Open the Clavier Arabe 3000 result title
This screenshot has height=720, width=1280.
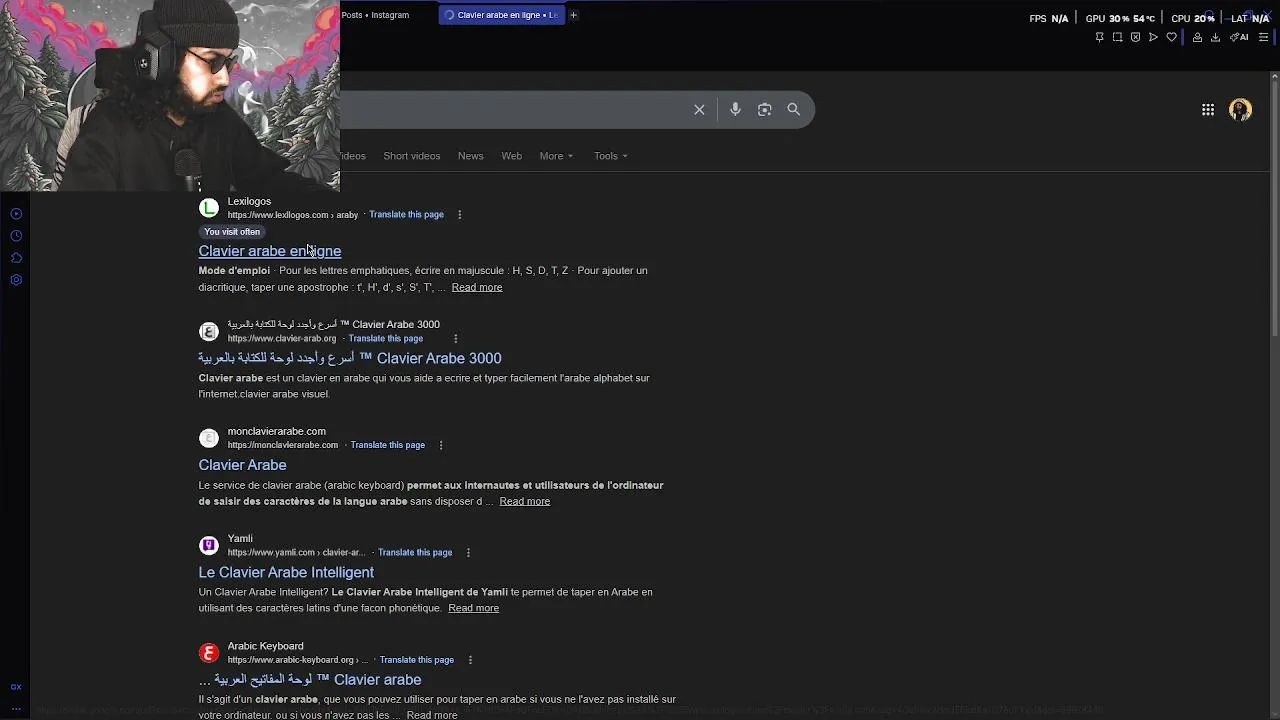click(350, 358)
